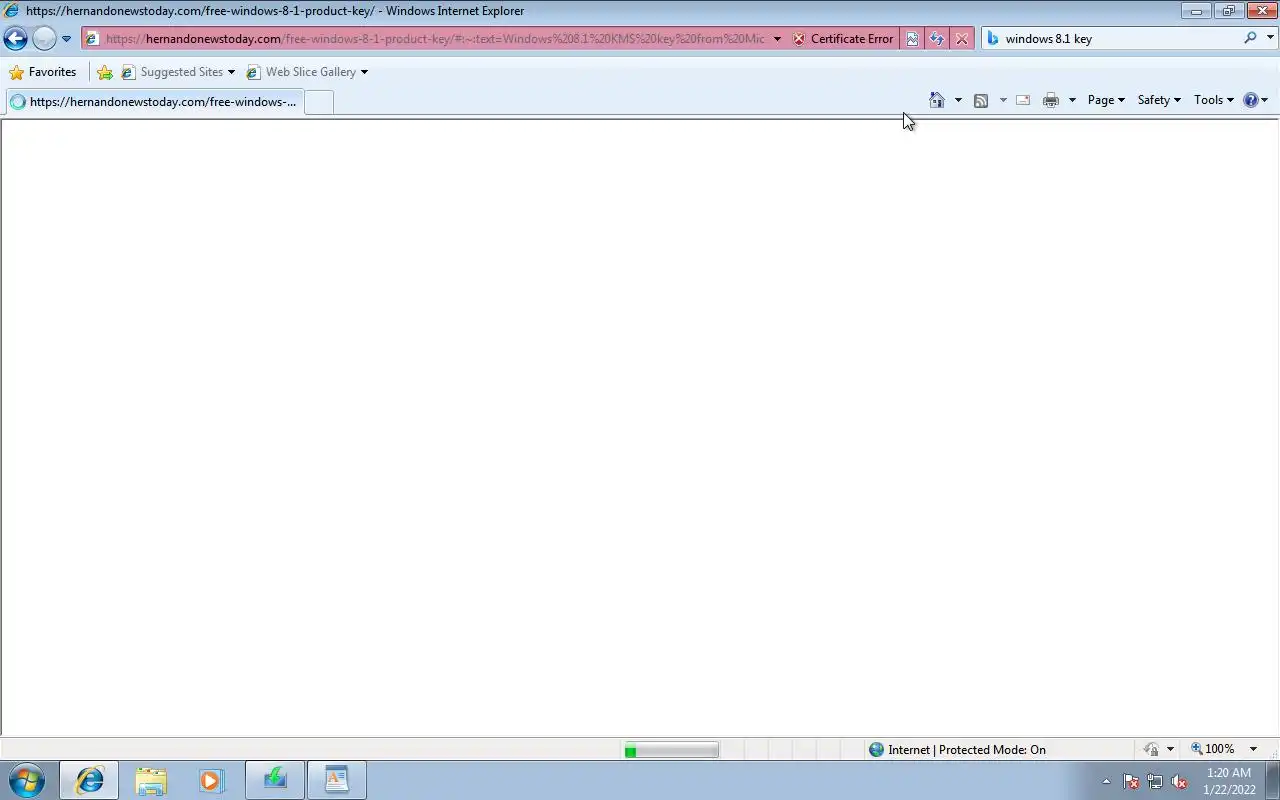1280x800 pixels.
Task: Select the hernandonewstoday.com tab
Action: (x=154, y=102)
